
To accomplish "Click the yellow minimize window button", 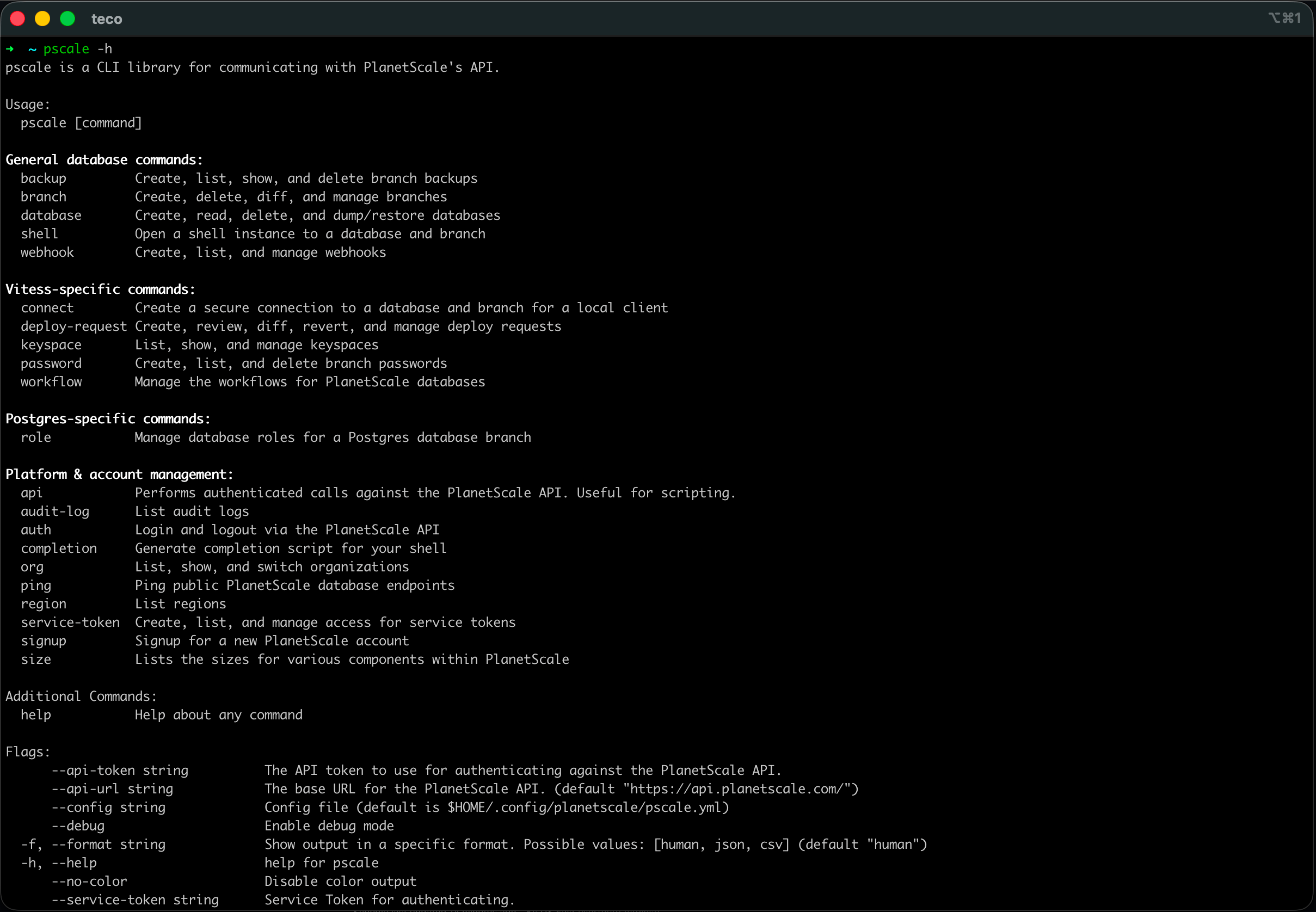I will pos(43,19).
